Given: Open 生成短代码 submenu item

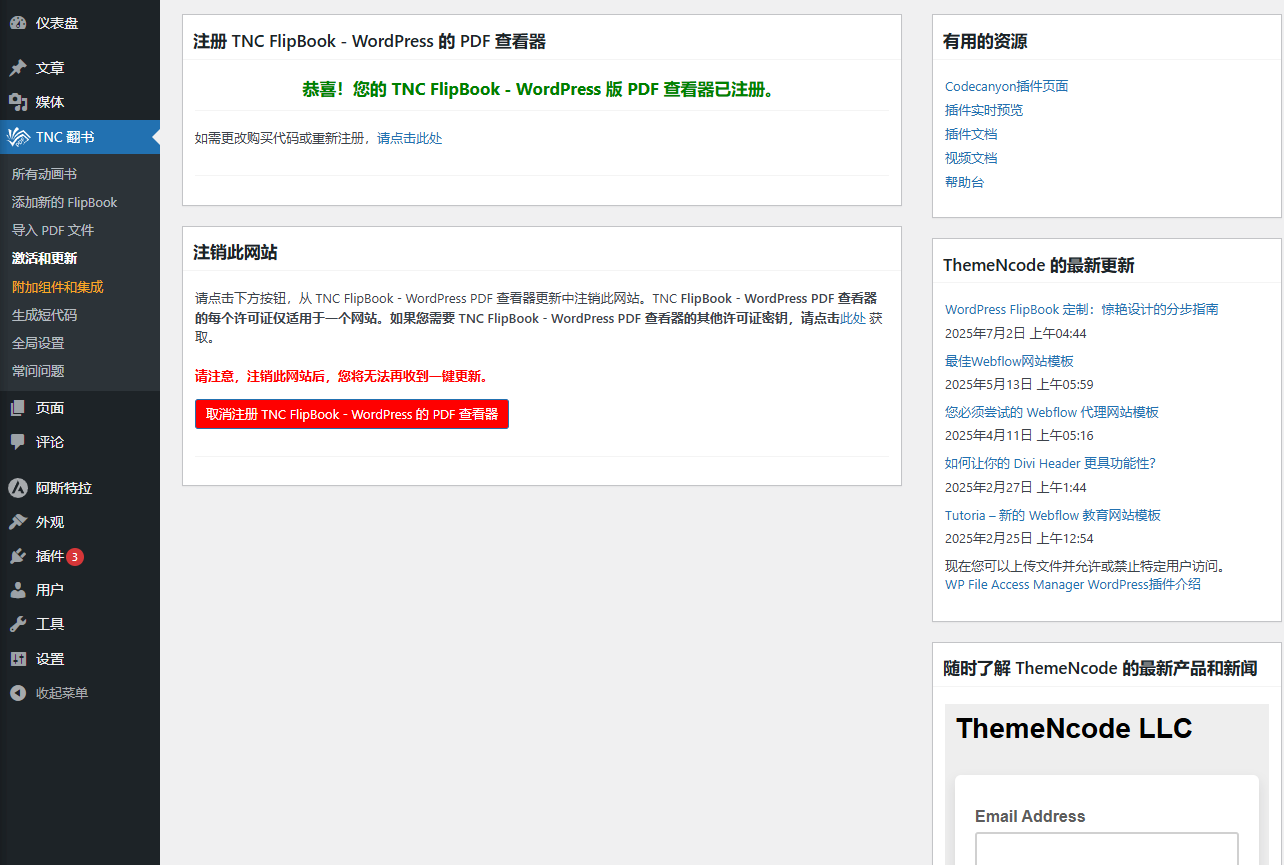Looking at the screenshot, I should [x=44, y=315].
